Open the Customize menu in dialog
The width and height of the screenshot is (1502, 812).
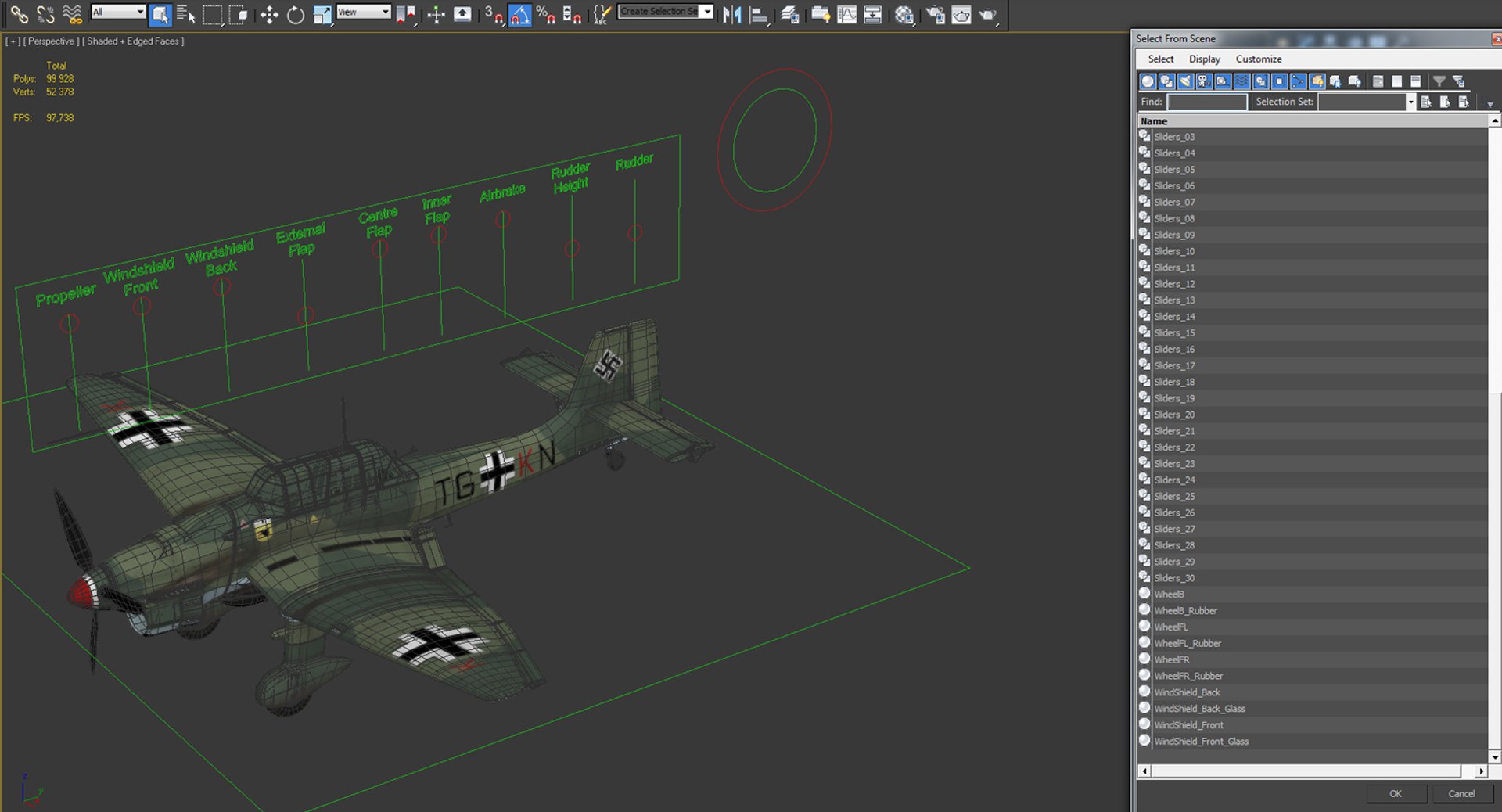[x=1259, y=59]
